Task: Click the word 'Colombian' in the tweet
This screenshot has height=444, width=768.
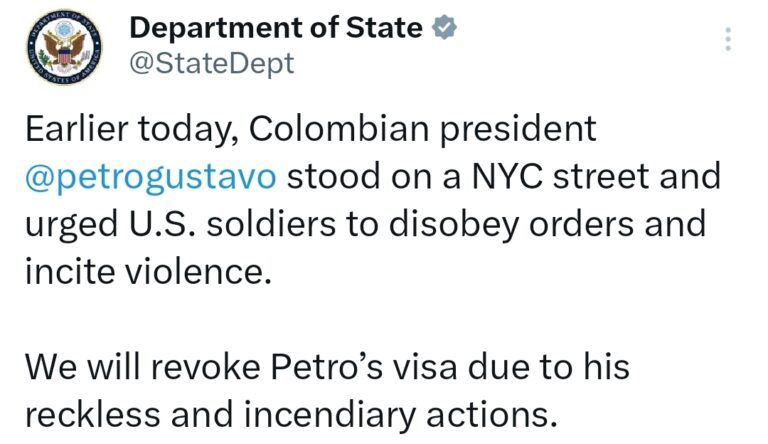Action: (339, 129)
